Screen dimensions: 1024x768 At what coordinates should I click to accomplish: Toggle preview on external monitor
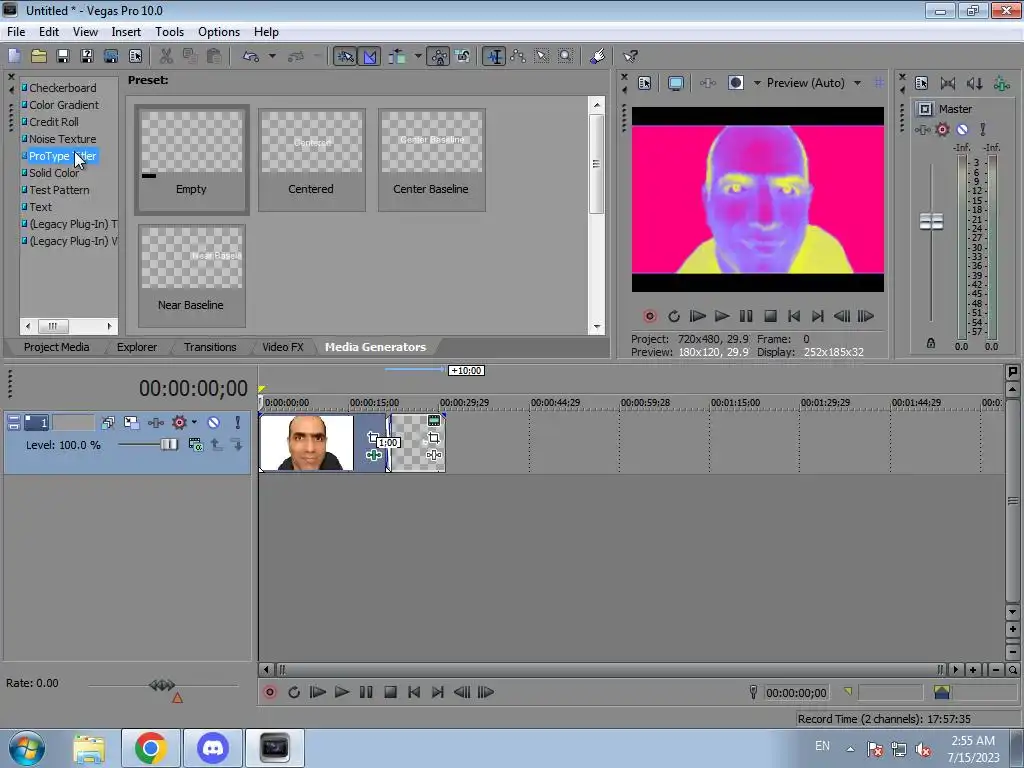pos(676,83)
